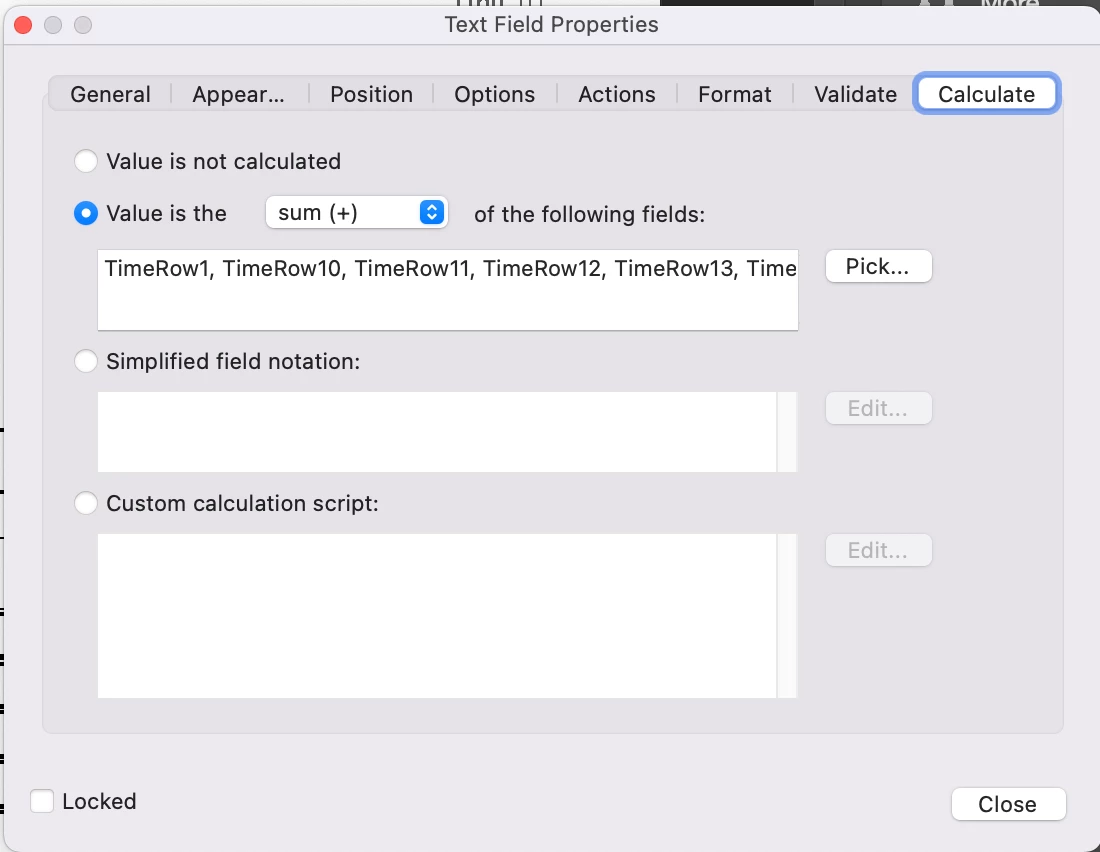The width and height of the screenshot is (1100, 852).
Task: Click the TimeRow fields list box
Action: point(448,290)
